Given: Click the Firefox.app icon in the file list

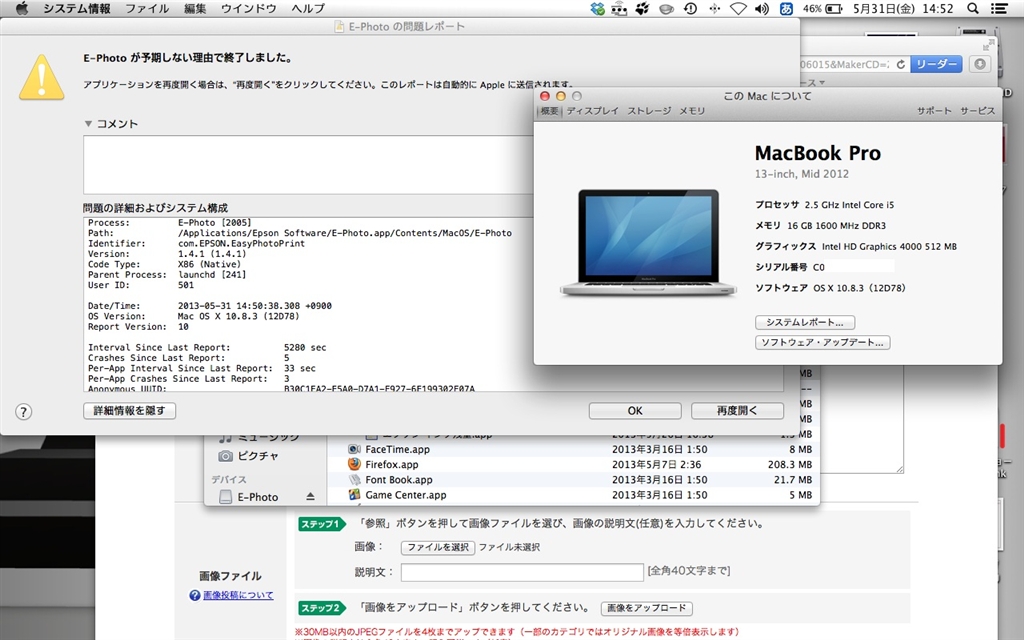Looking at the screenshot, I should [x=354, y=464].
